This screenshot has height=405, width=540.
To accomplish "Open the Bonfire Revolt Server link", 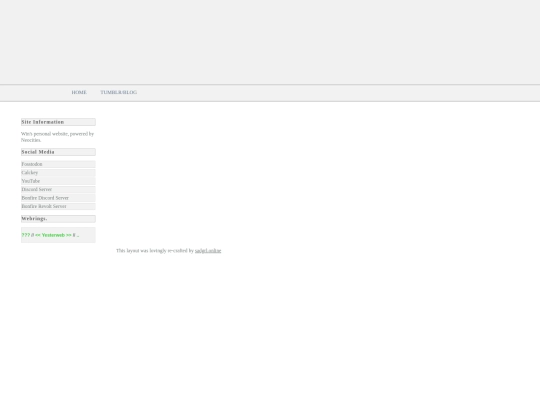I will pos(58,206).
